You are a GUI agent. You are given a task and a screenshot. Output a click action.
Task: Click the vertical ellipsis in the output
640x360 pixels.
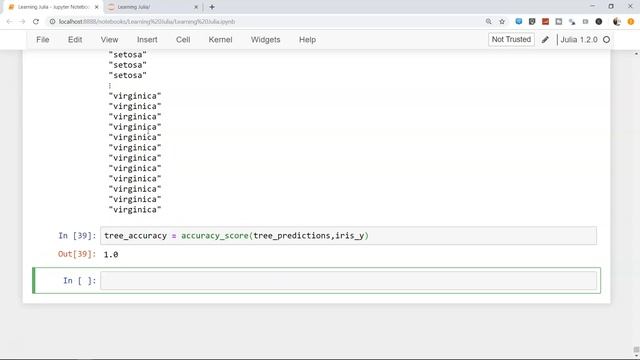click(110, 85)
